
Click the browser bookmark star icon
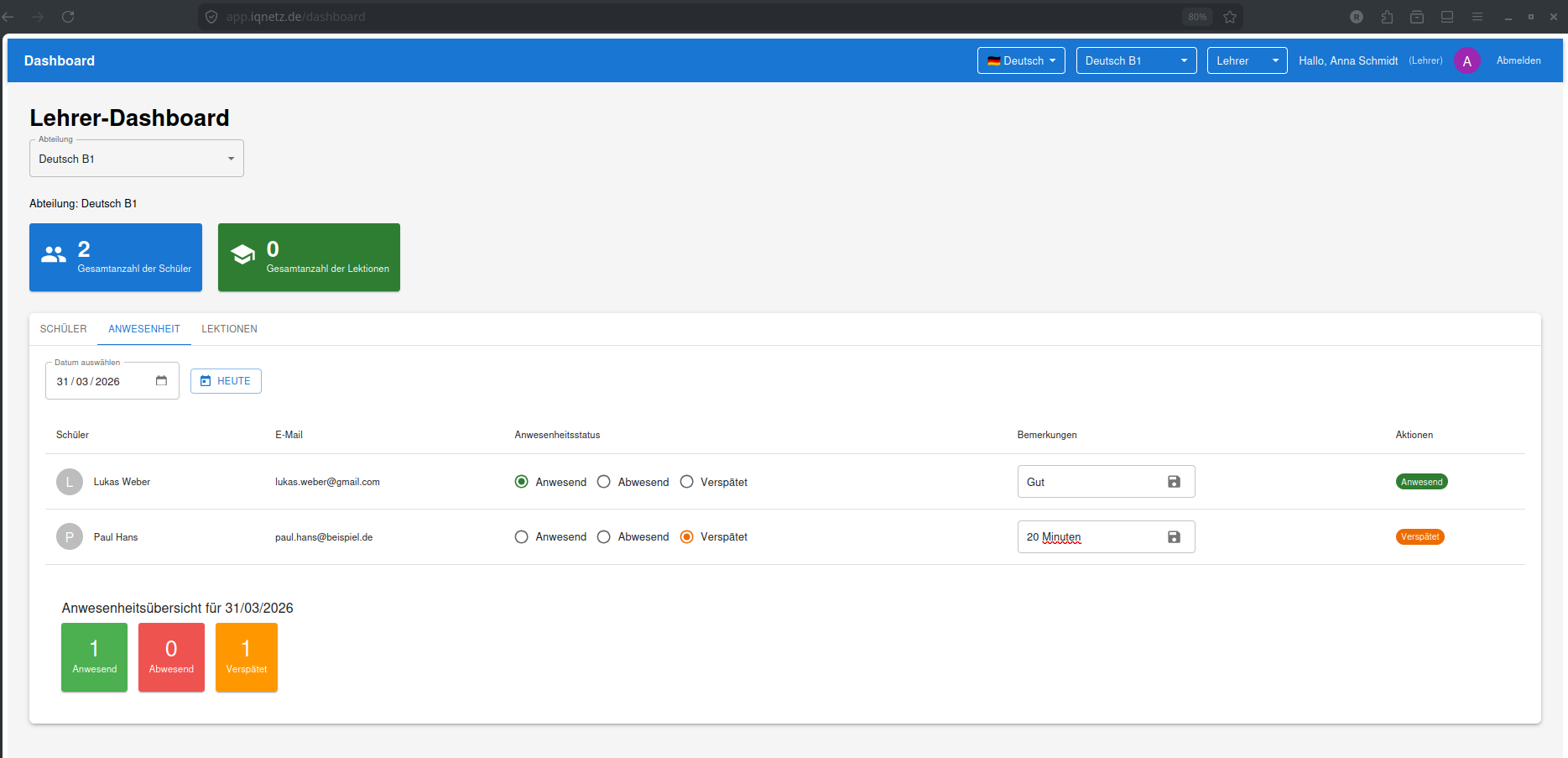1230,17
